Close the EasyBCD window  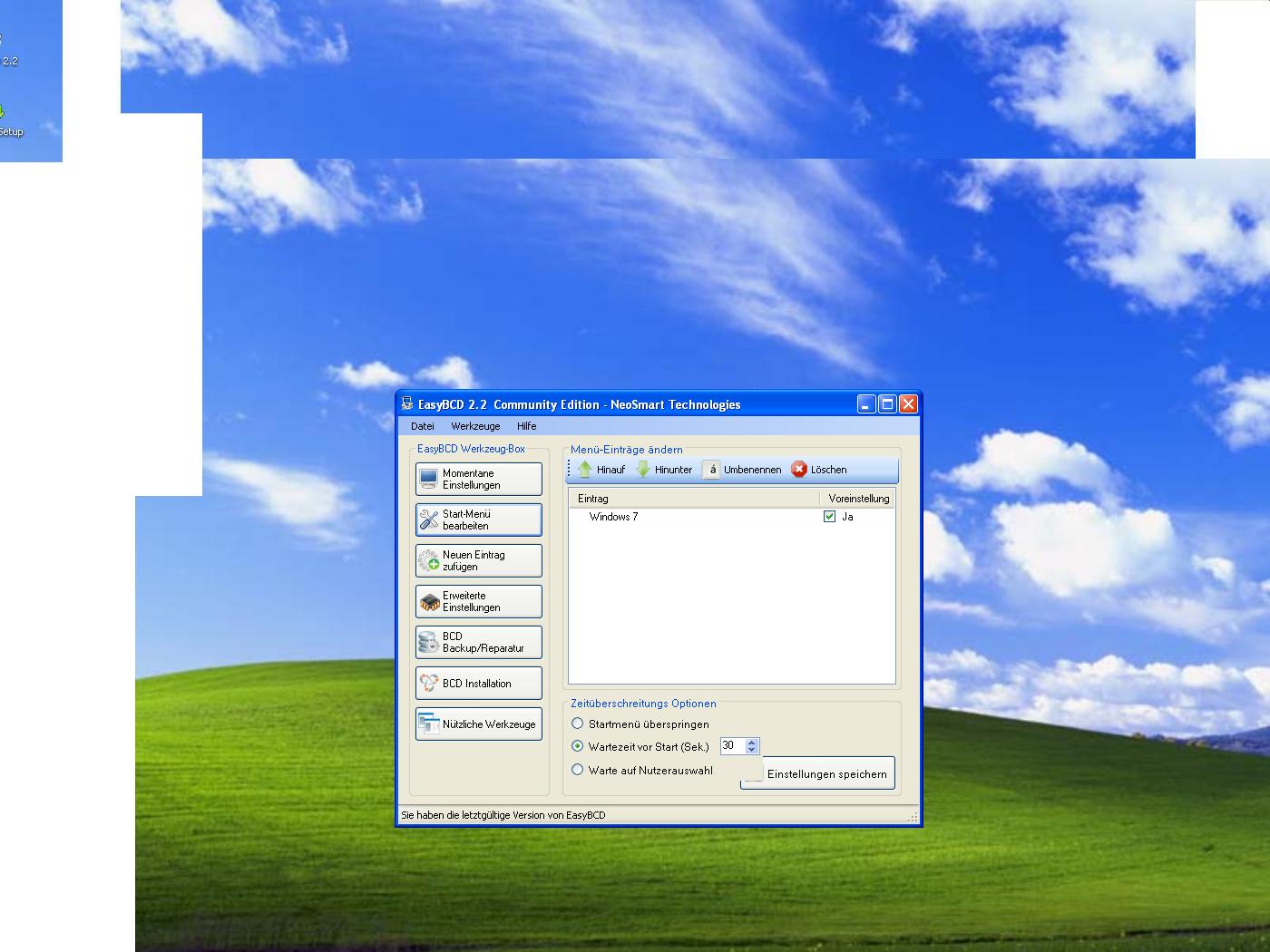click(x=908, y=404)
